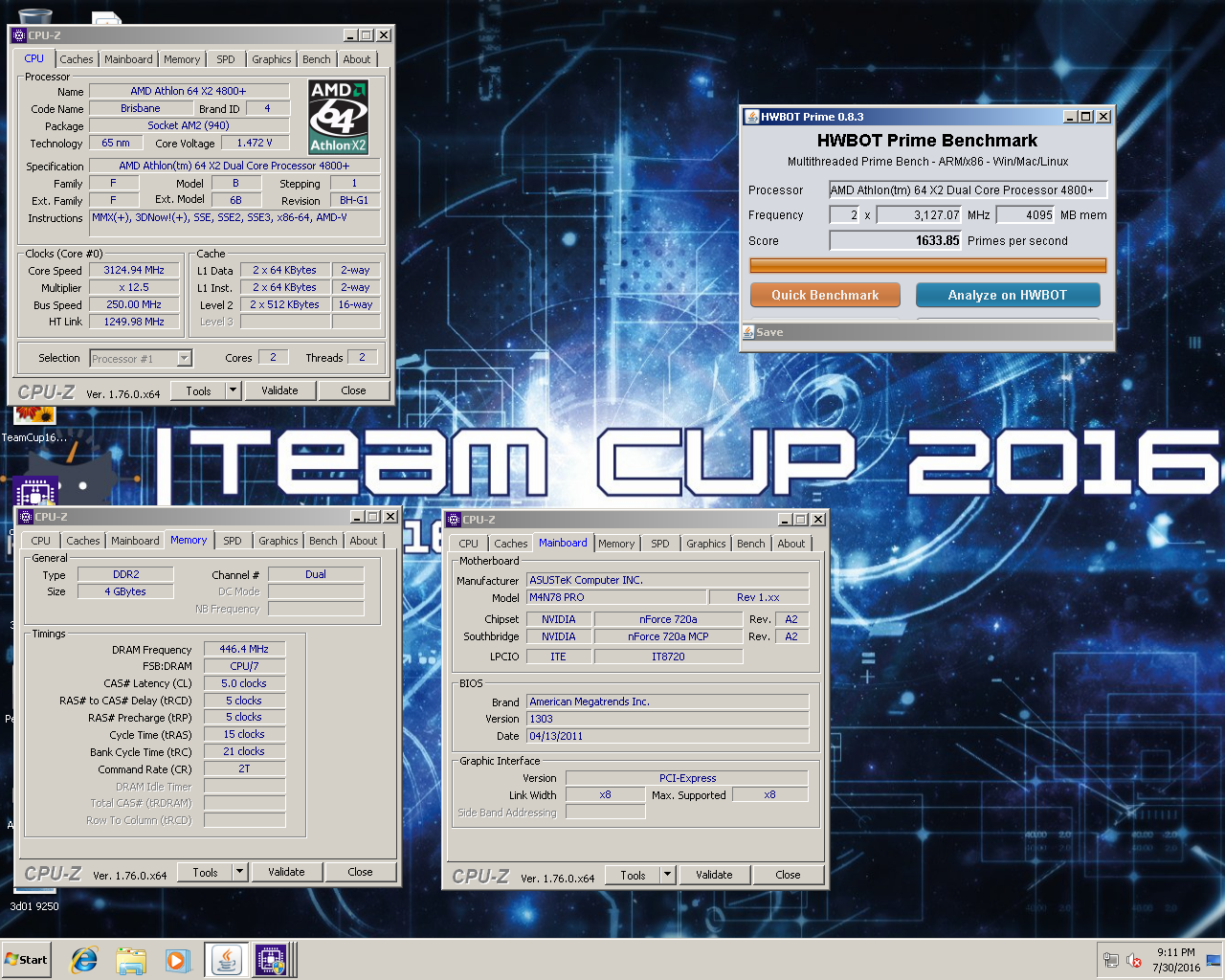Open Windows Explorer folder icon in taskbar
Screen dimensions: 1225x980
(x=131, y=960)
